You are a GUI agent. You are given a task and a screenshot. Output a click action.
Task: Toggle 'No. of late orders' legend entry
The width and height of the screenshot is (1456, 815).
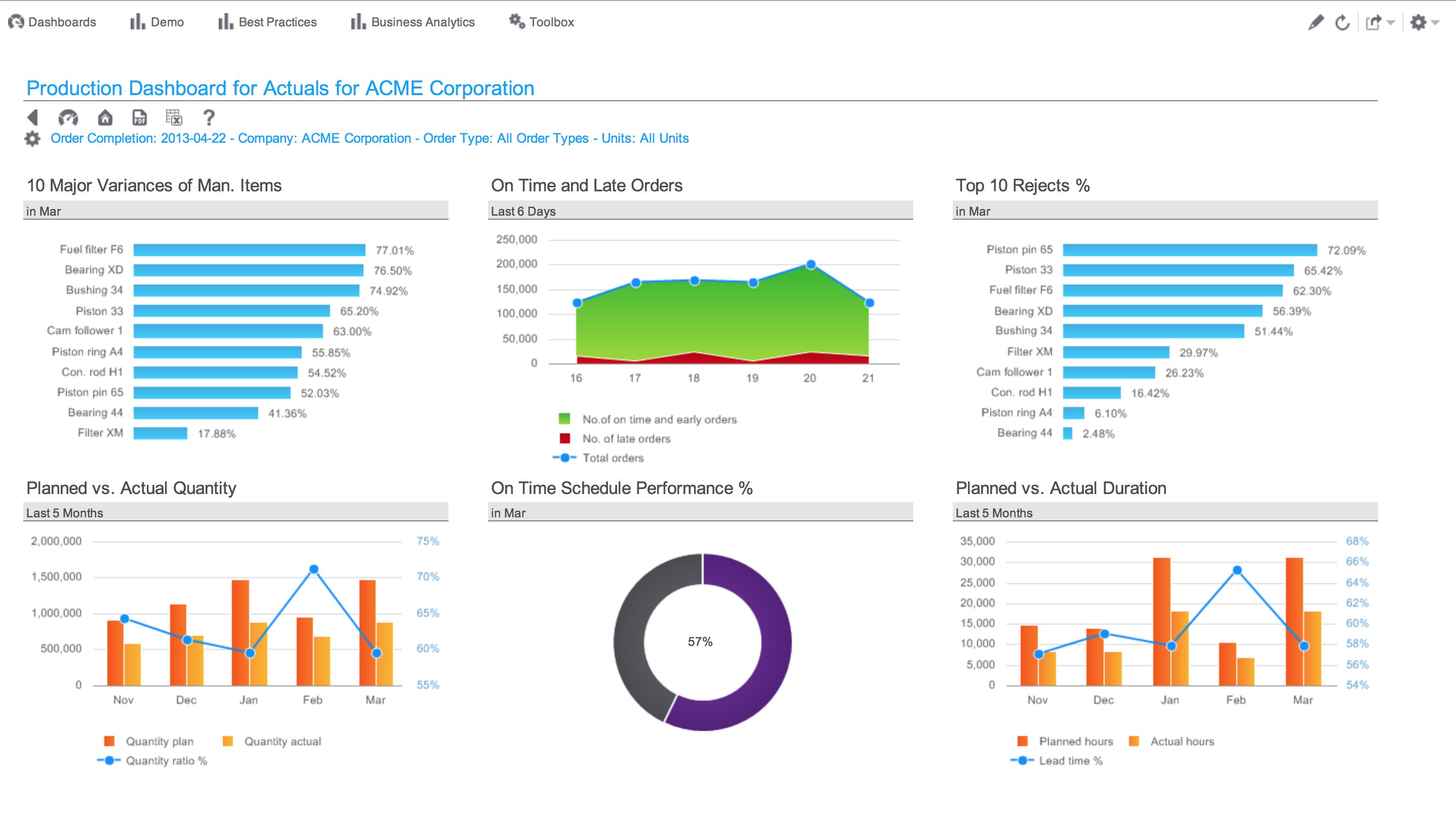[626, 438]
